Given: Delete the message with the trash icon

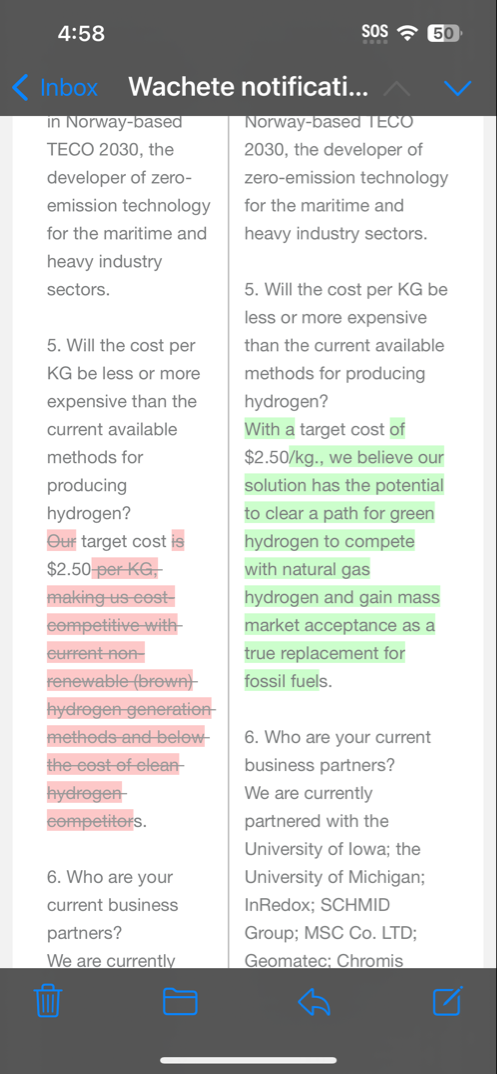Looking at the screenshot, I should (48, 1001).
